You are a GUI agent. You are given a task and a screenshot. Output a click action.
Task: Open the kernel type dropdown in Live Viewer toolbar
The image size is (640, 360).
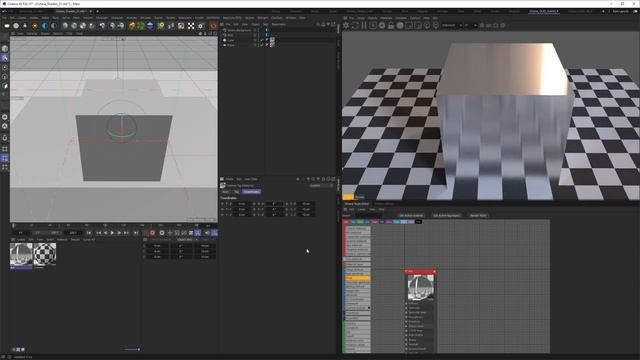click(x=451, y=25)
